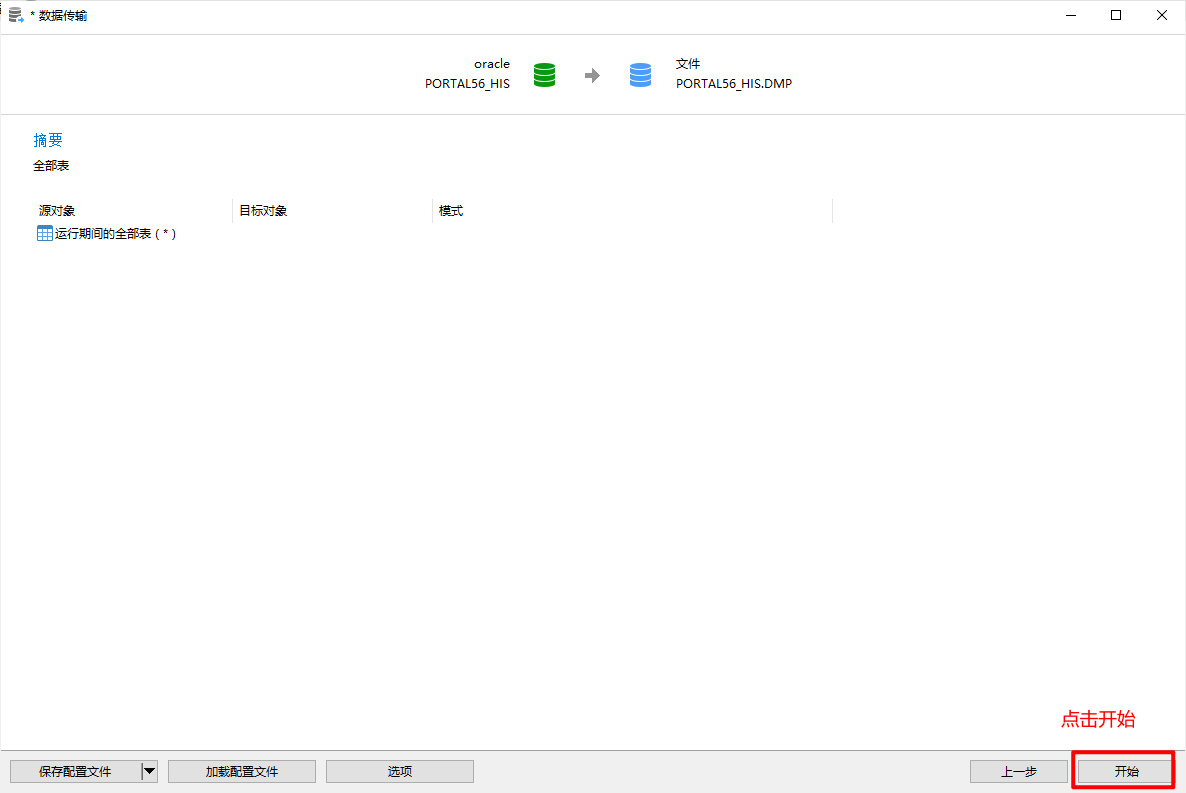Screen dimensions: 1186x793
Task: Click the 全部表 label
Action: [x=51, y=165]
